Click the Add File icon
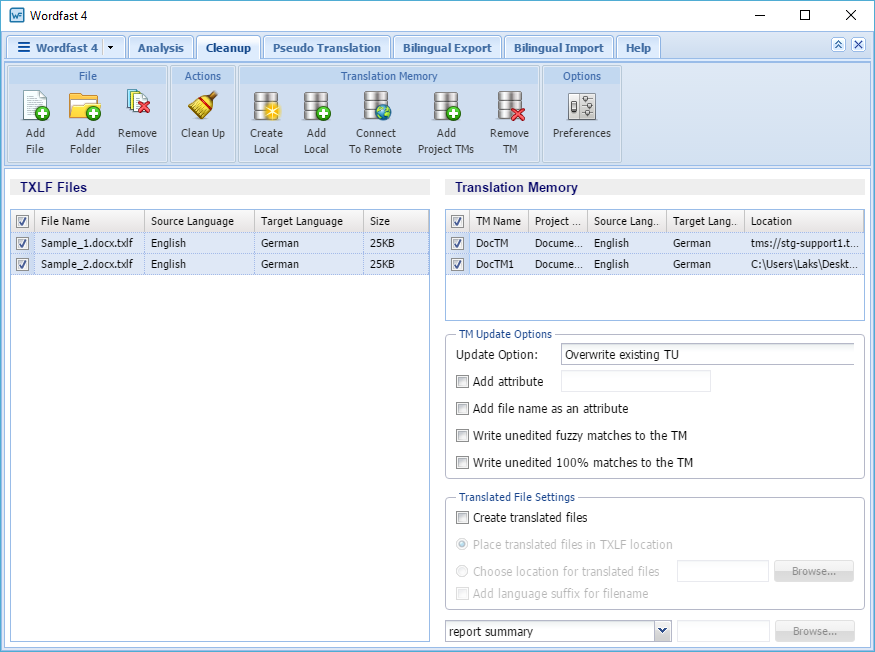Image resolution: width=875 pixels, height=652 pixels. (35, 106)
